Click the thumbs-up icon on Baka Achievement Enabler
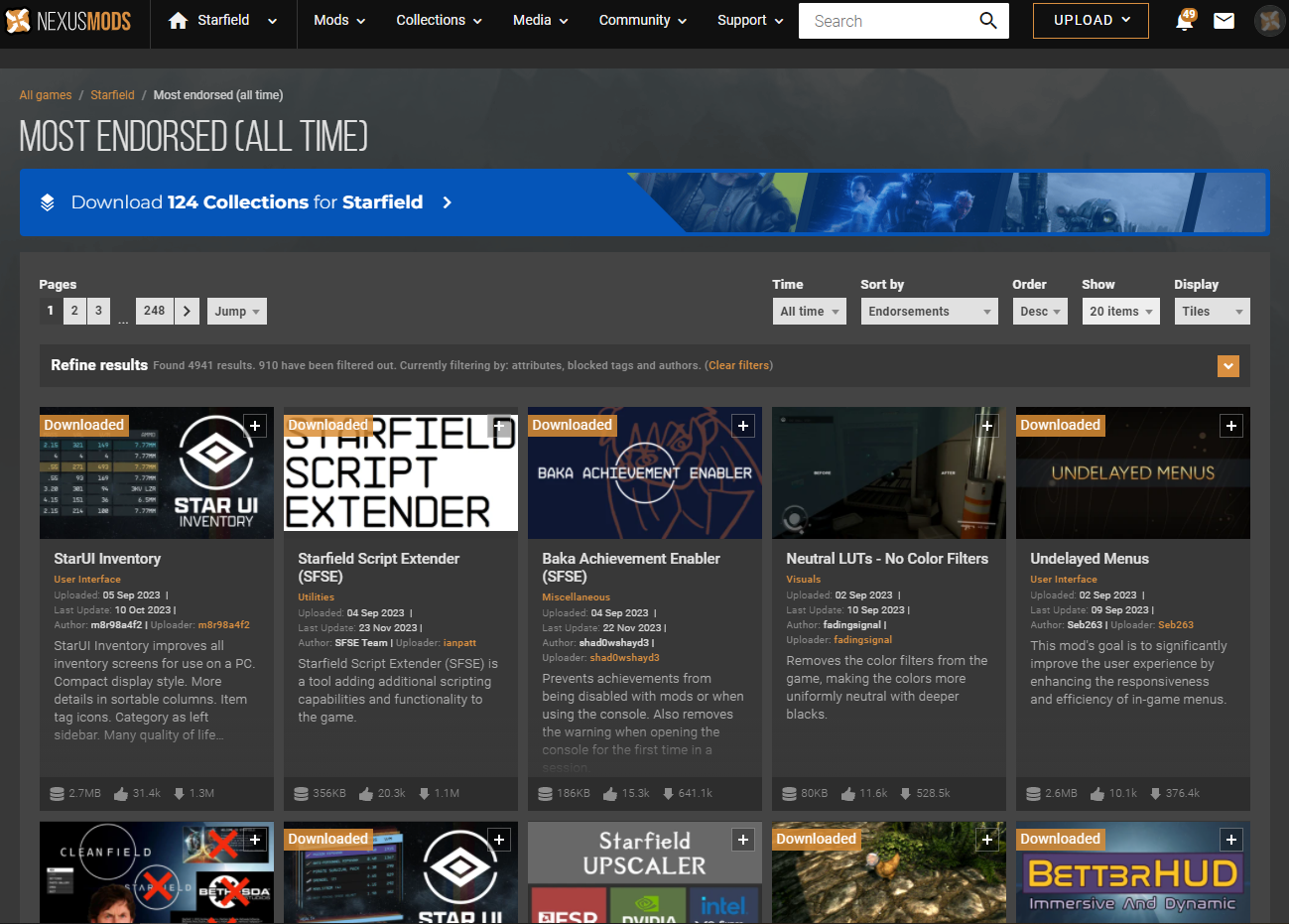The width and height of the screenshot is (1289, 924). tap(610, 793)
